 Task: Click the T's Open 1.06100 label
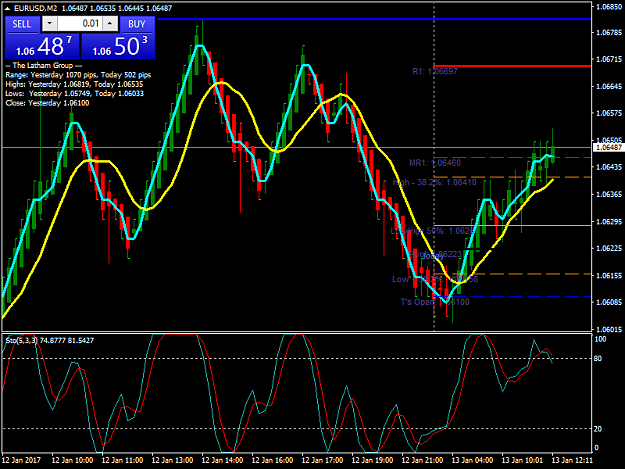point(435,302)
